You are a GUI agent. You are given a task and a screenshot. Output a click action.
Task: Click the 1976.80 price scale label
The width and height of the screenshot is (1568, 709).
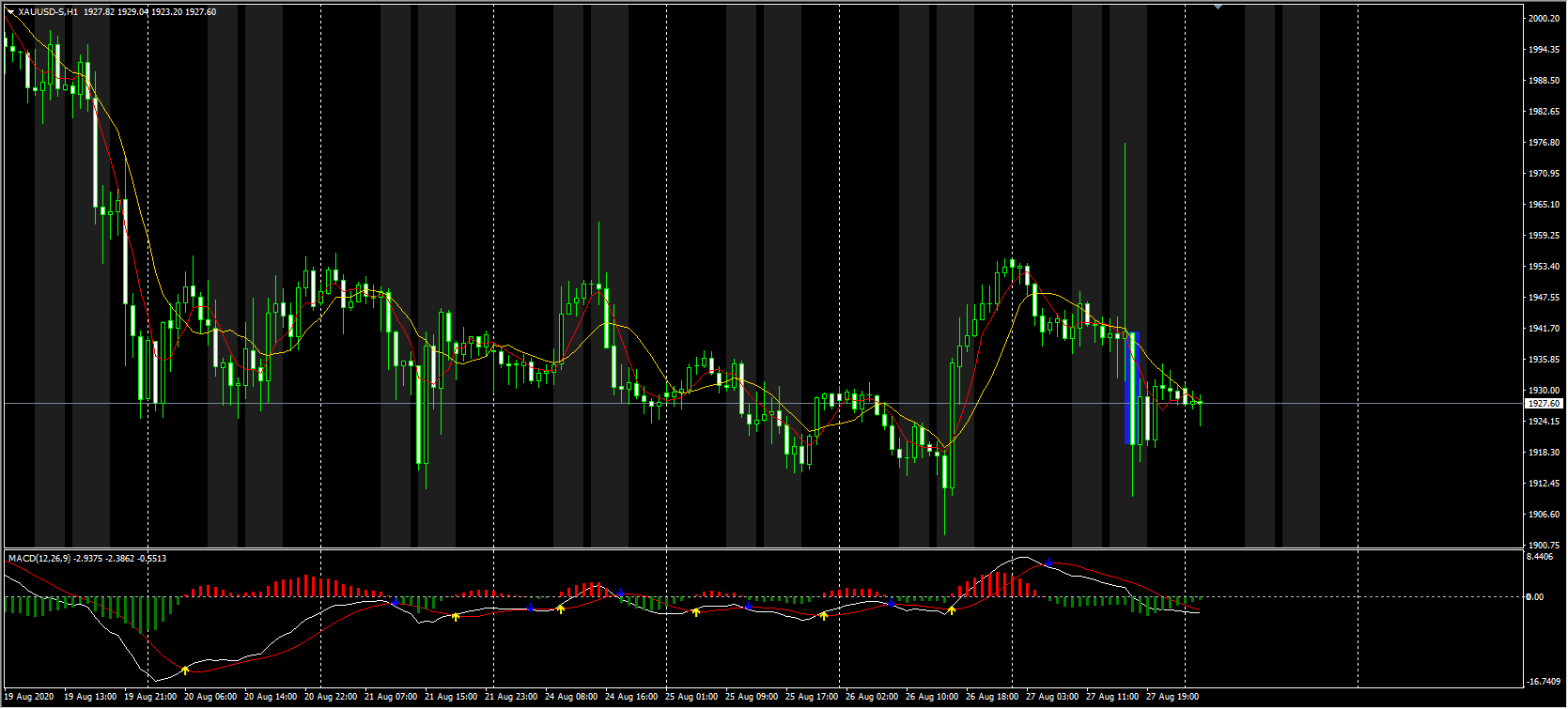tap(1544, 143)
